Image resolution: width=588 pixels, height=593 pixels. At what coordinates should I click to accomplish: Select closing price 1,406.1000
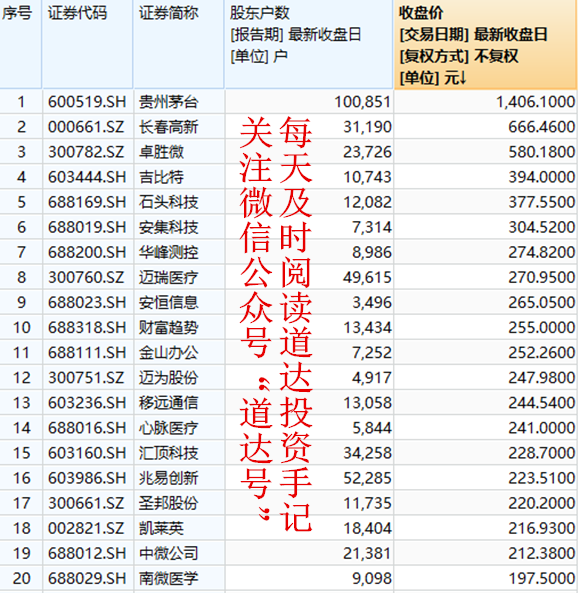click(x=535, y=102)
